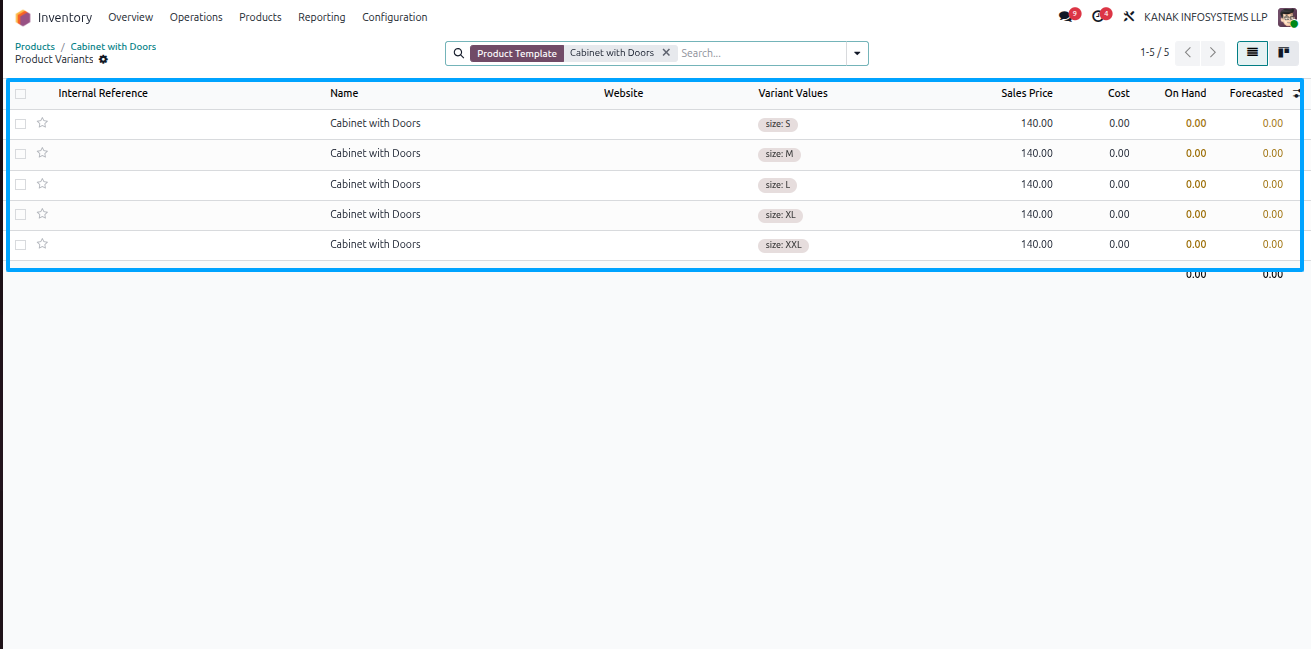
Task: Sort by Website column header
Action: pyautogui.click(x=624, y=93)
